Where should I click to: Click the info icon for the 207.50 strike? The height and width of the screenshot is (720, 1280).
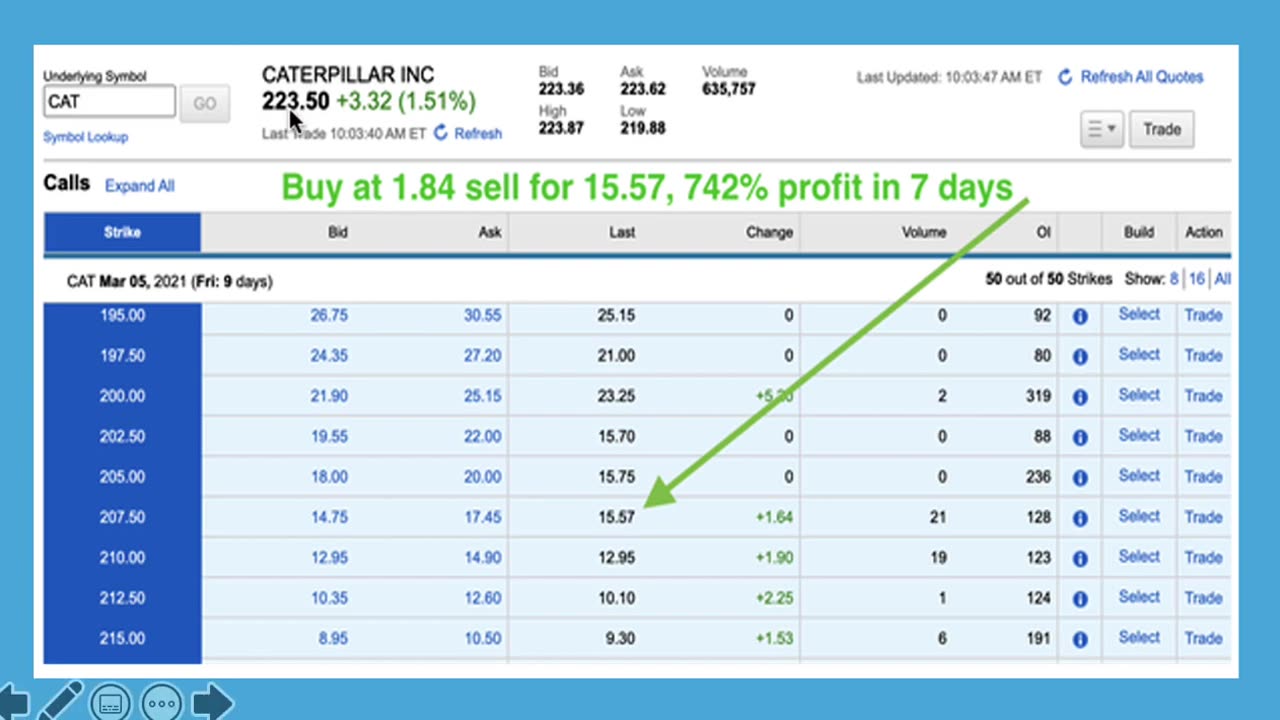tap(1080, 518)
